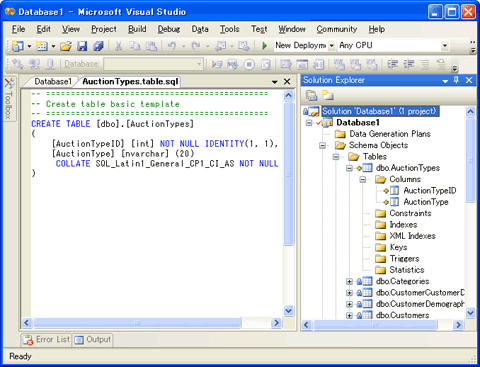The height and width of the screenshot is (367, 480).
Task: Collapse the dbo.AuctionTypes tree node
Action: (349, 168)
